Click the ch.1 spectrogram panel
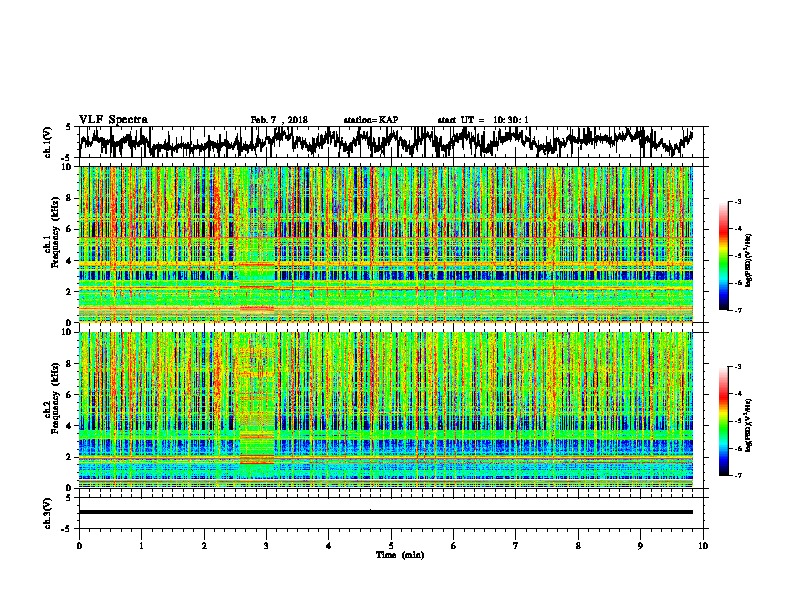This screenshot has height=612, width=792. tap(386, 244)
